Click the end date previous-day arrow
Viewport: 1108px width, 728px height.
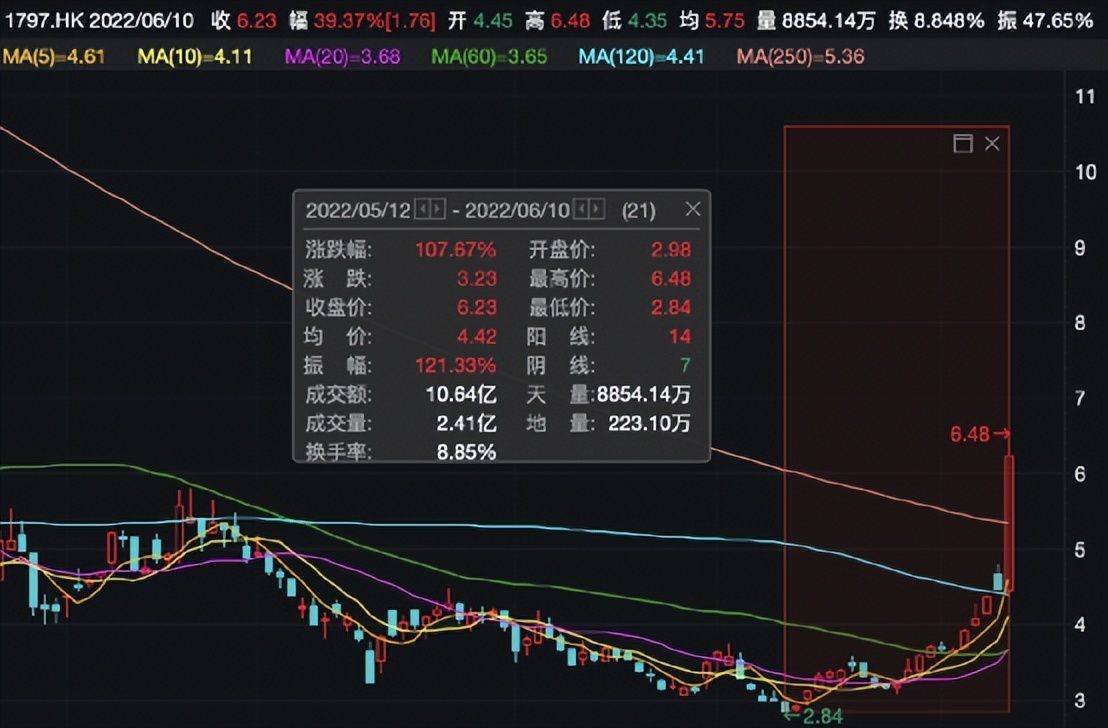[583, 210]
